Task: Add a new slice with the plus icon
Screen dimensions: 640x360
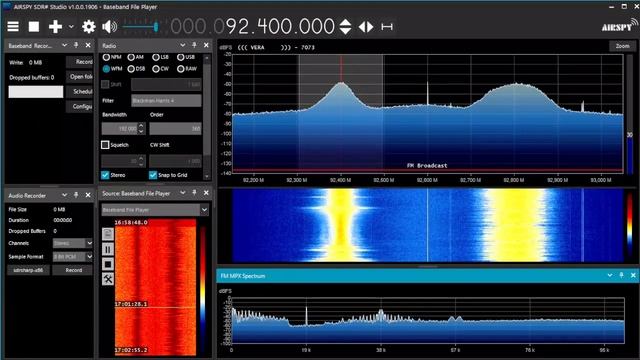Action: click(55, 27)
